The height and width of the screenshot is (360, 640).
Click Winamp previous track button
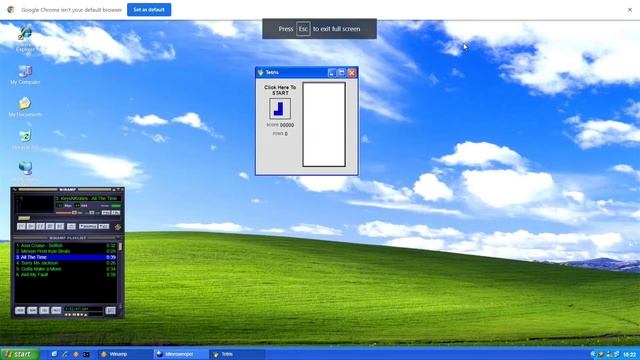click(21, 227)
